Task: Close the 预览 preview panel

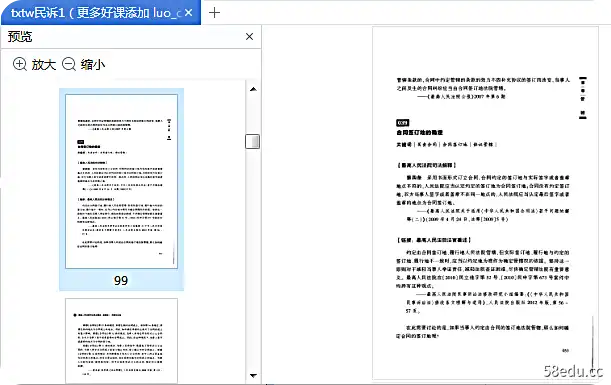Action: point(249,37)
